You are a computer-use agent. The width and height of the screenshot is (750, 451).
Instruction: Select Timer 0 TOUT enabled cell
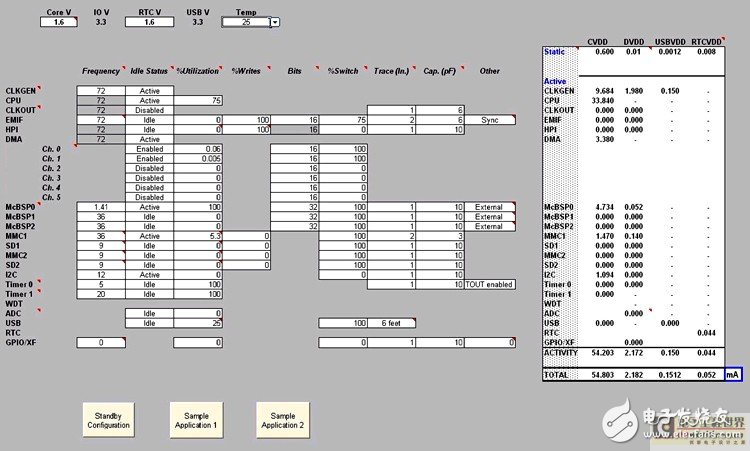[489, 284]
